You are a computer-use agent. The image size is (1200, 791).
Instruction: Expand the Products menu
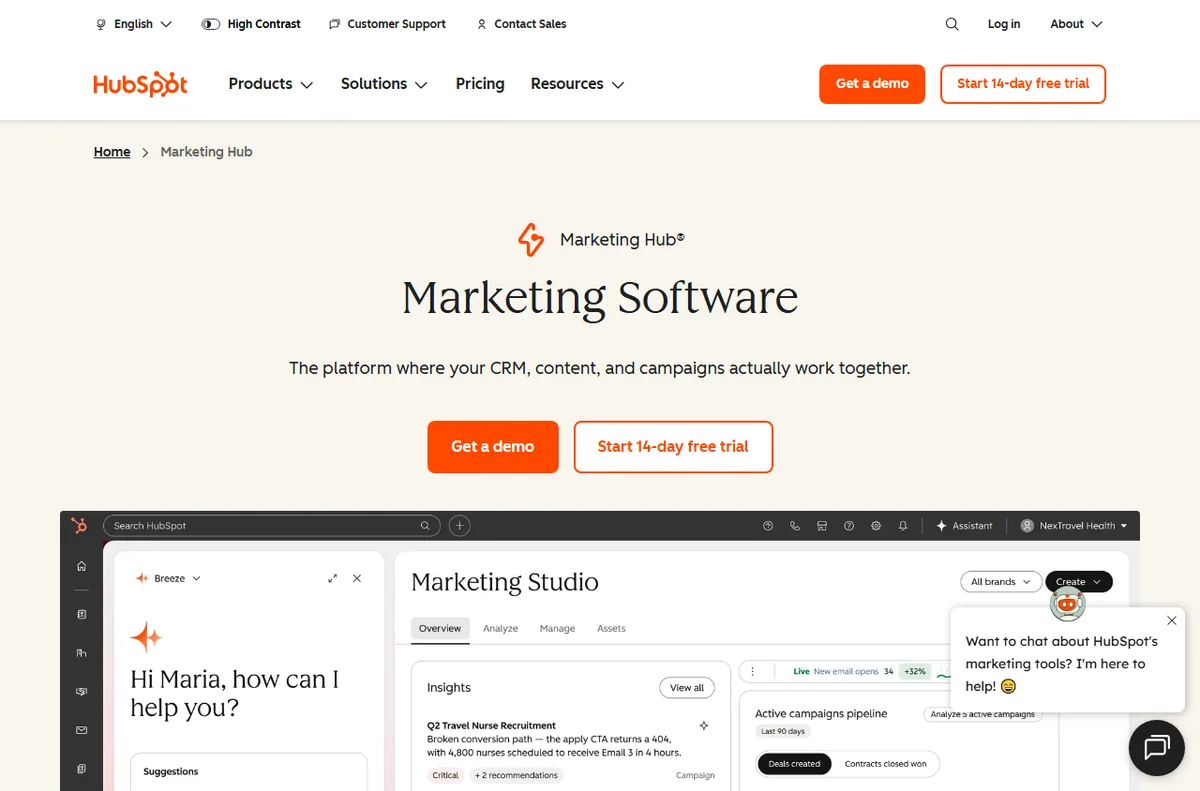pos(271,84)
